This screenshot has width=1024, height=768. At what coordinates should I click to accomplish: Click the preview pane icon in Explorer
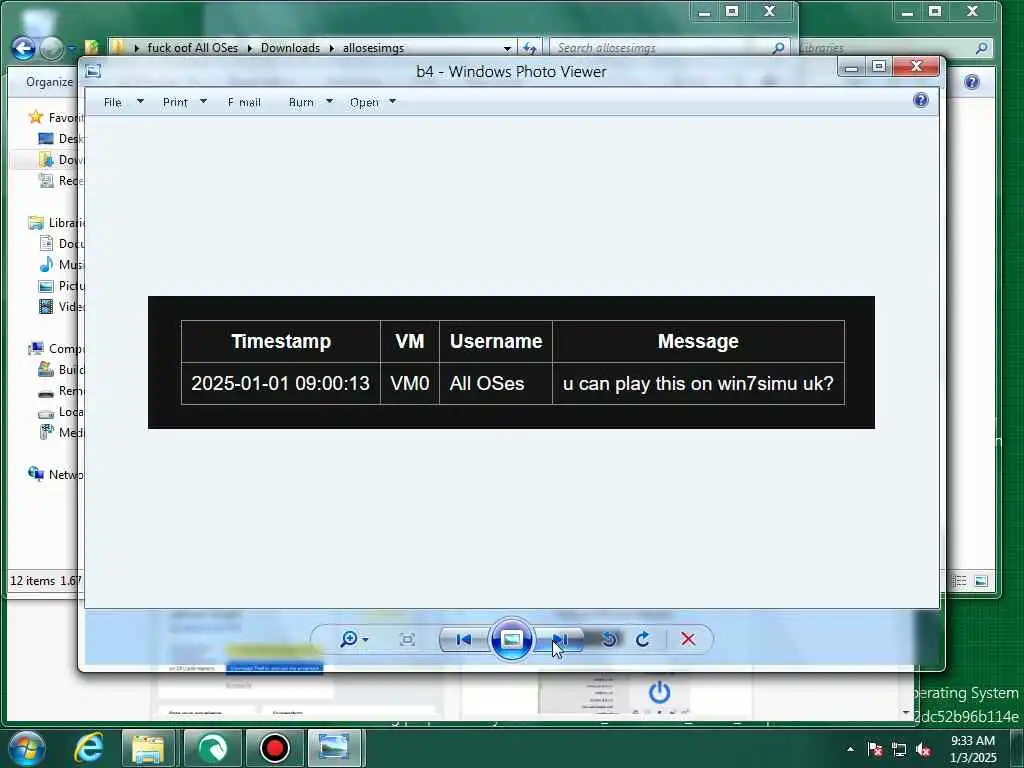pyautogui.click(x=981, y=581)
